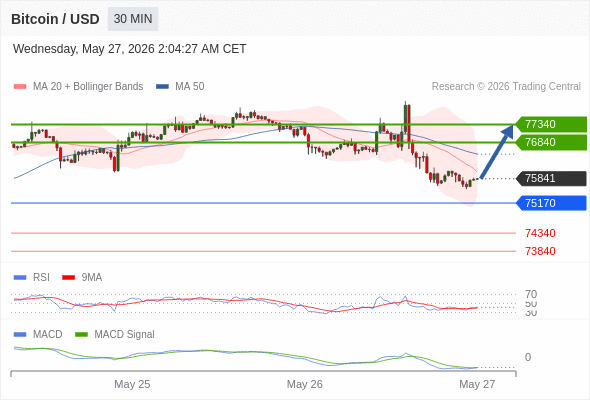This screenshot has width=590, height=400.
Task: Click the blue upward forecast arrow
Action: pos(497,152)
